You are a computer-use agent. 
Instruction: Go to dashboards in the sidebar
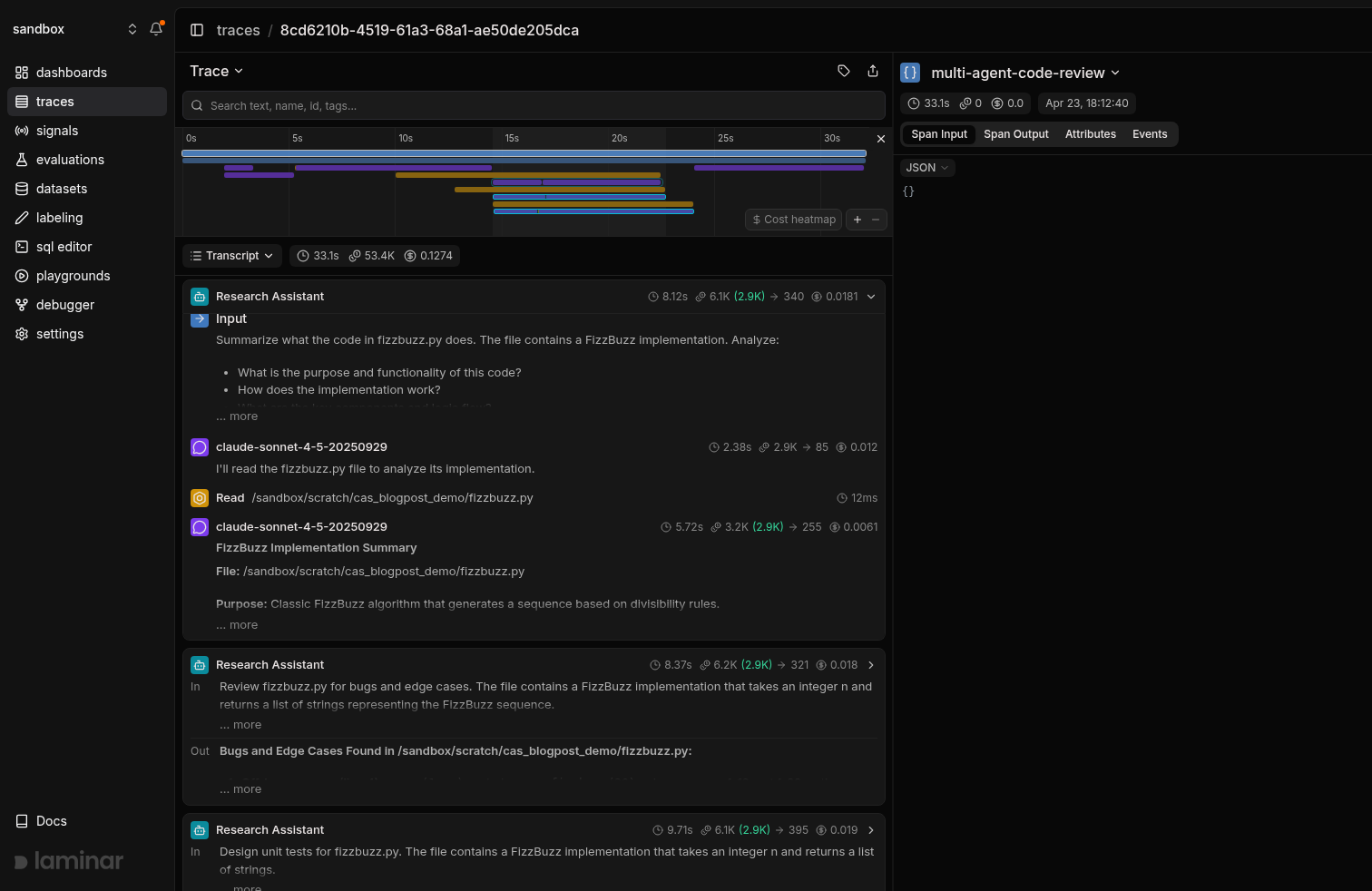(87, 73)
